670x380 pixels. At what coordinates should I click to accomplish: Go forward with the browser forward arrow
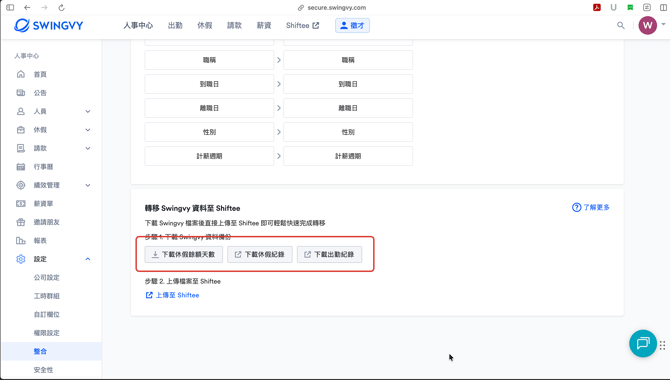[44, 8]
